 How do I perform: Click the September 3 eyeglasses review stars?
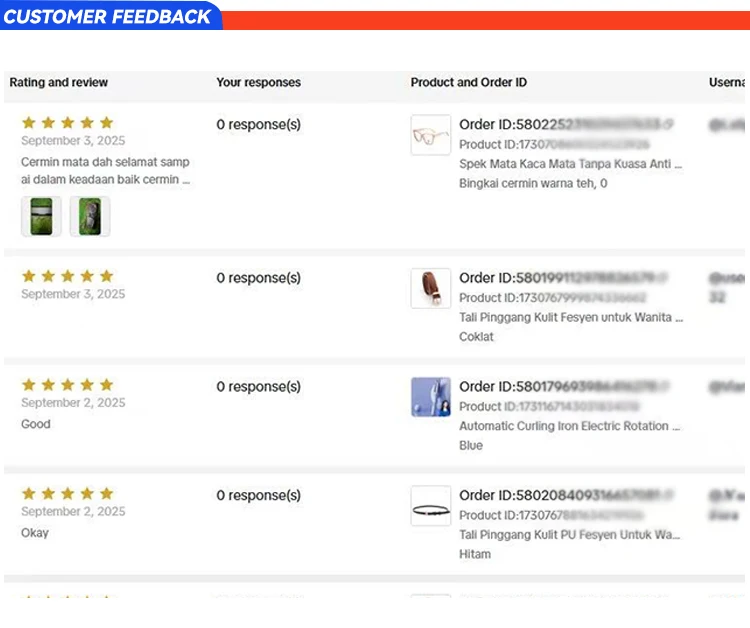pos(67,123)
